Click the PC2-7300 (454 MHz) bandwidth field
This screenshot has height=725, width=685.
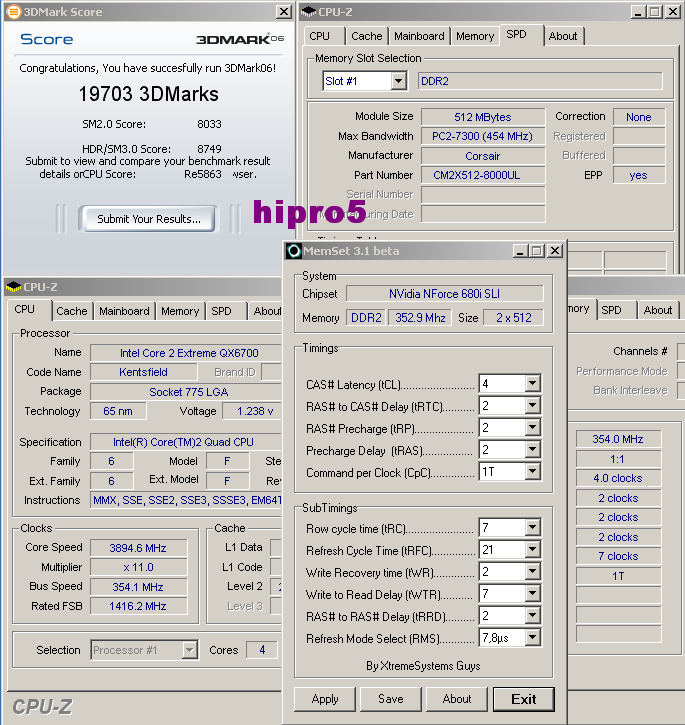click(x=483, y=136)
